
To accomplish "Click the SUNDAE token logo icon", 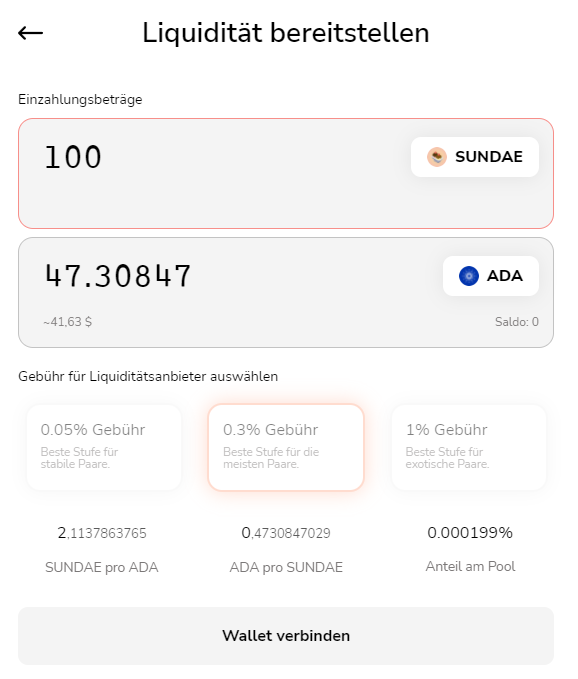I will click(436, 157).
